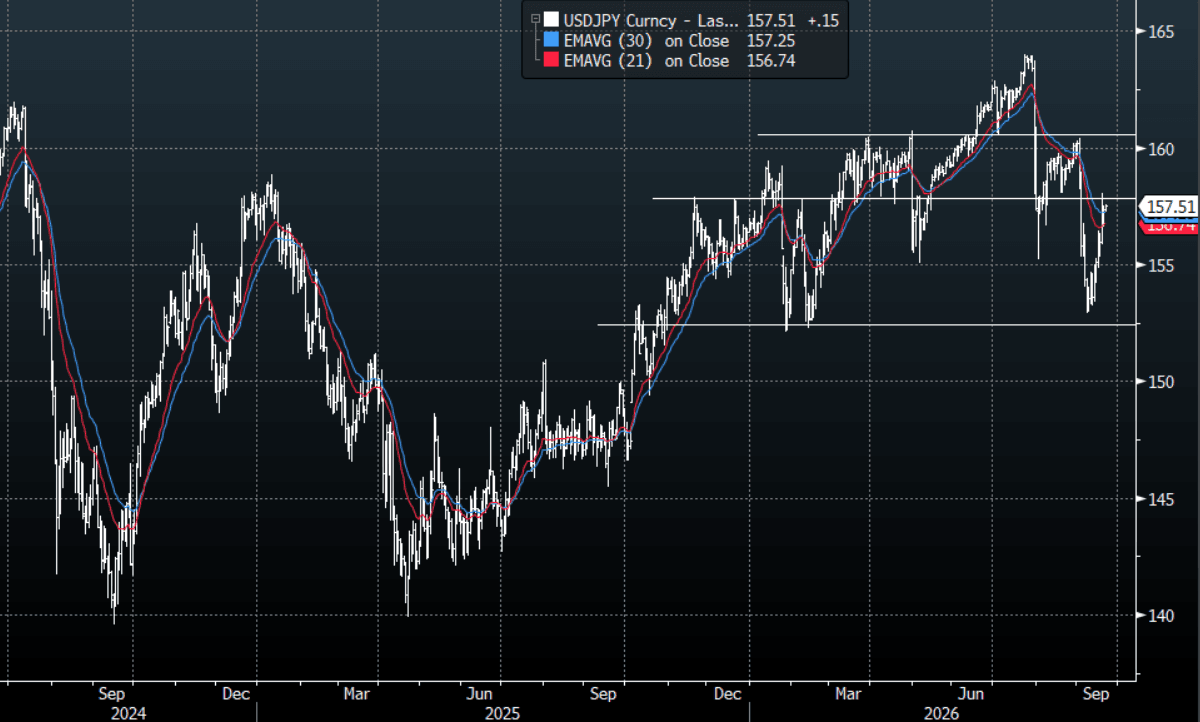1200x722 pixels.
Task: Click the white USDJPY Curncy color swatch
Action: (550, 19)
